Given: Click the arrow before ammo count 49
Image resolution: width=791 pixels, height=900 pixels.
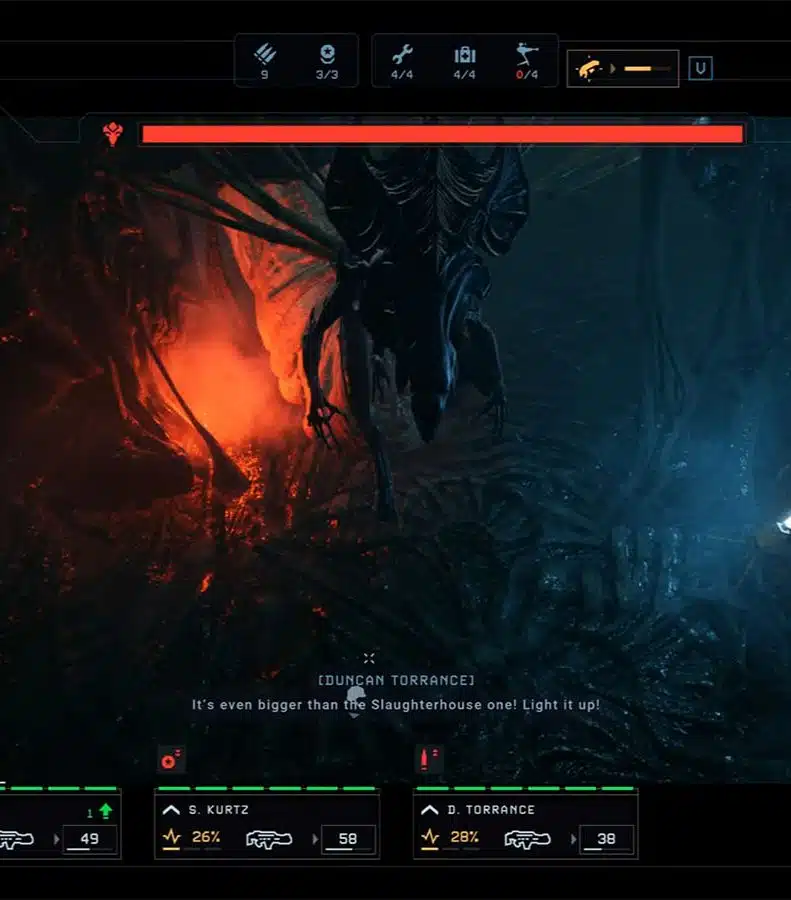Looking at the screenshot, I should click(56, 839).
